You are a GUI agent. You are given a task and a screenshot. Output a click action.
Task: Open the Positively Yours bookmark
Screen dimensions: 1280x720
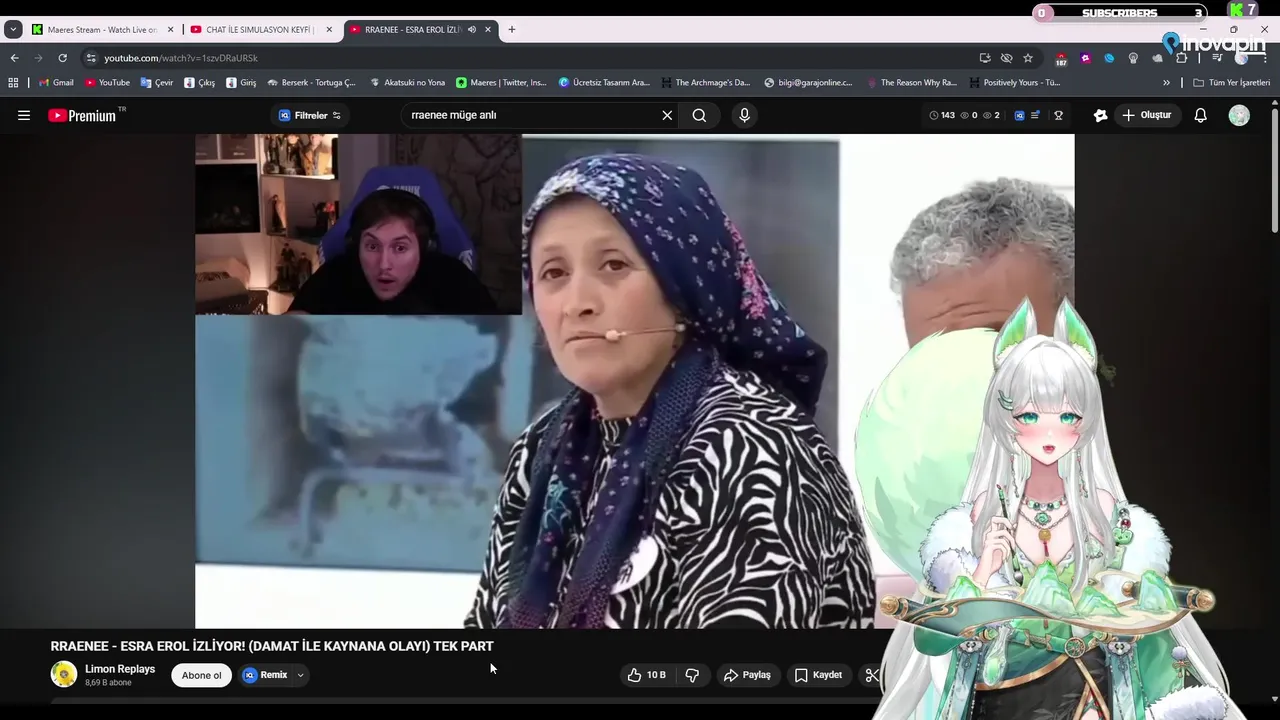(x=1014, y=83)
